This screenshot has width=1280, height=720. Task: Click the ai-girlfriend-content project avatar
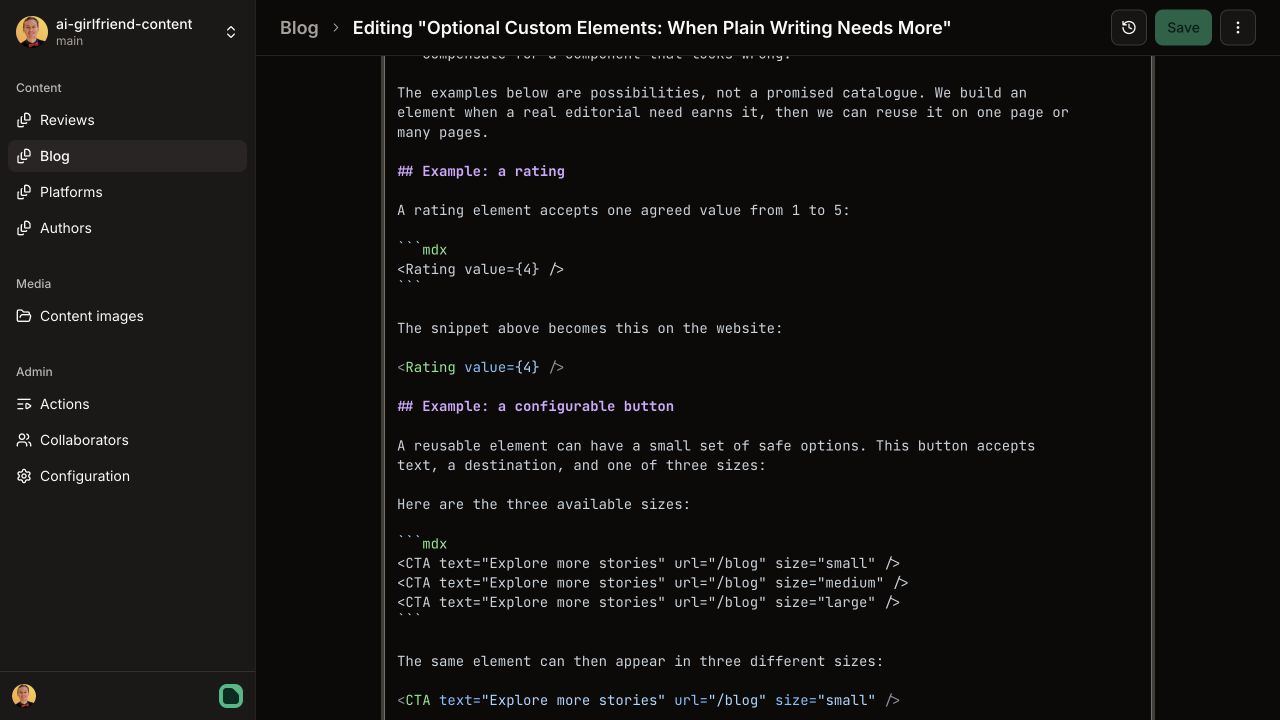[32, 32]
